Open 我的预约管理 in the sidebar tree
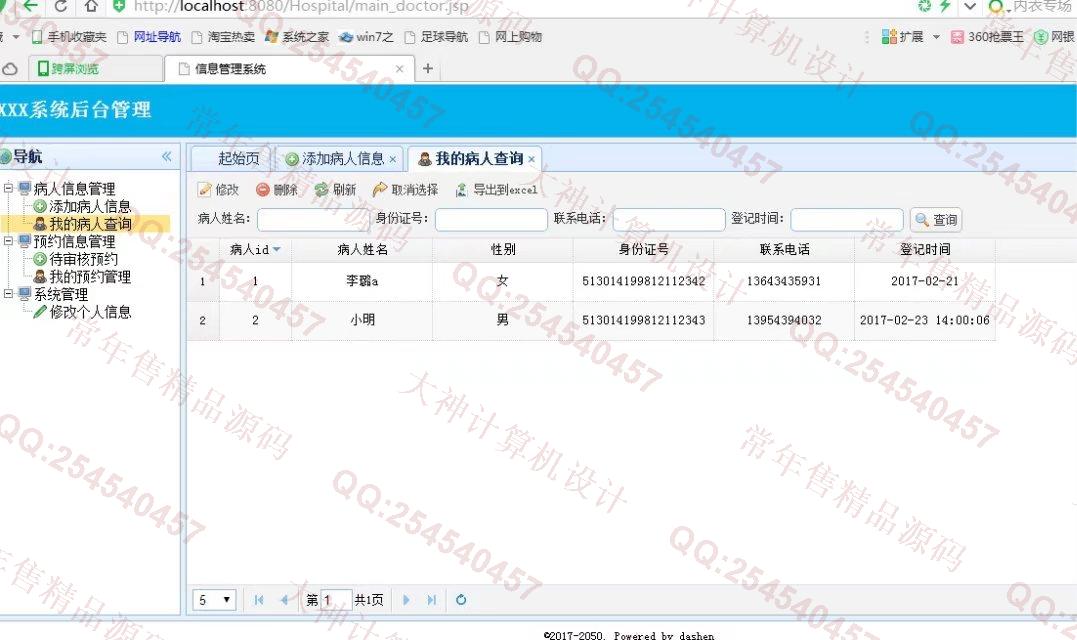 pyautogui.click(x=89, y=277)
